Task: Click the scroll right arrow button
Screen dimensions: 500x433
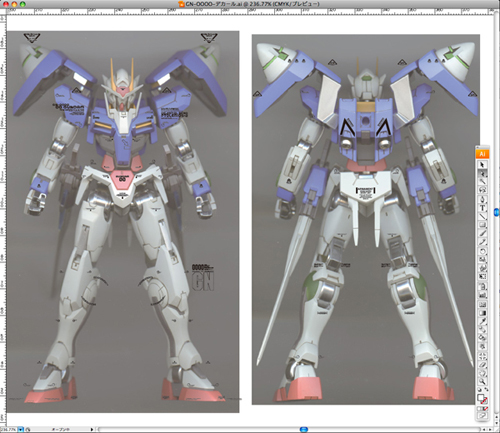Action: pyautogui.click(x=490, y=429)
